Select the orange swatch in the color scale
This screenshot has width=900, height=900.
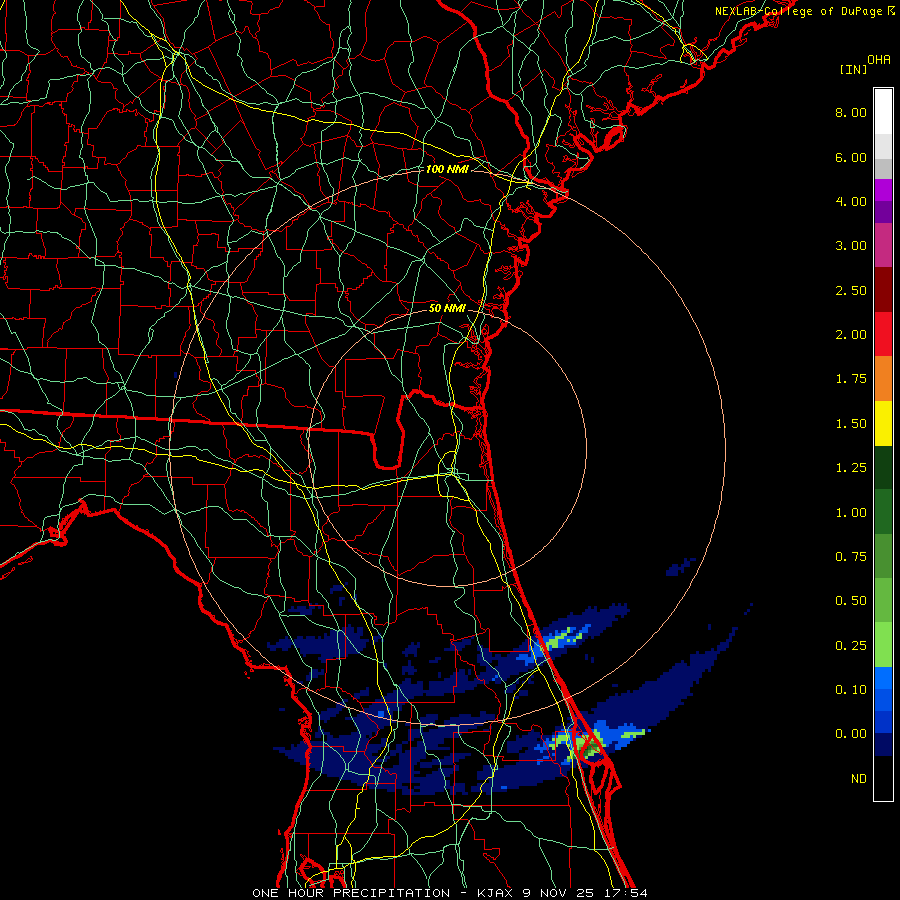pyautogui.click(x=883, y=379)
